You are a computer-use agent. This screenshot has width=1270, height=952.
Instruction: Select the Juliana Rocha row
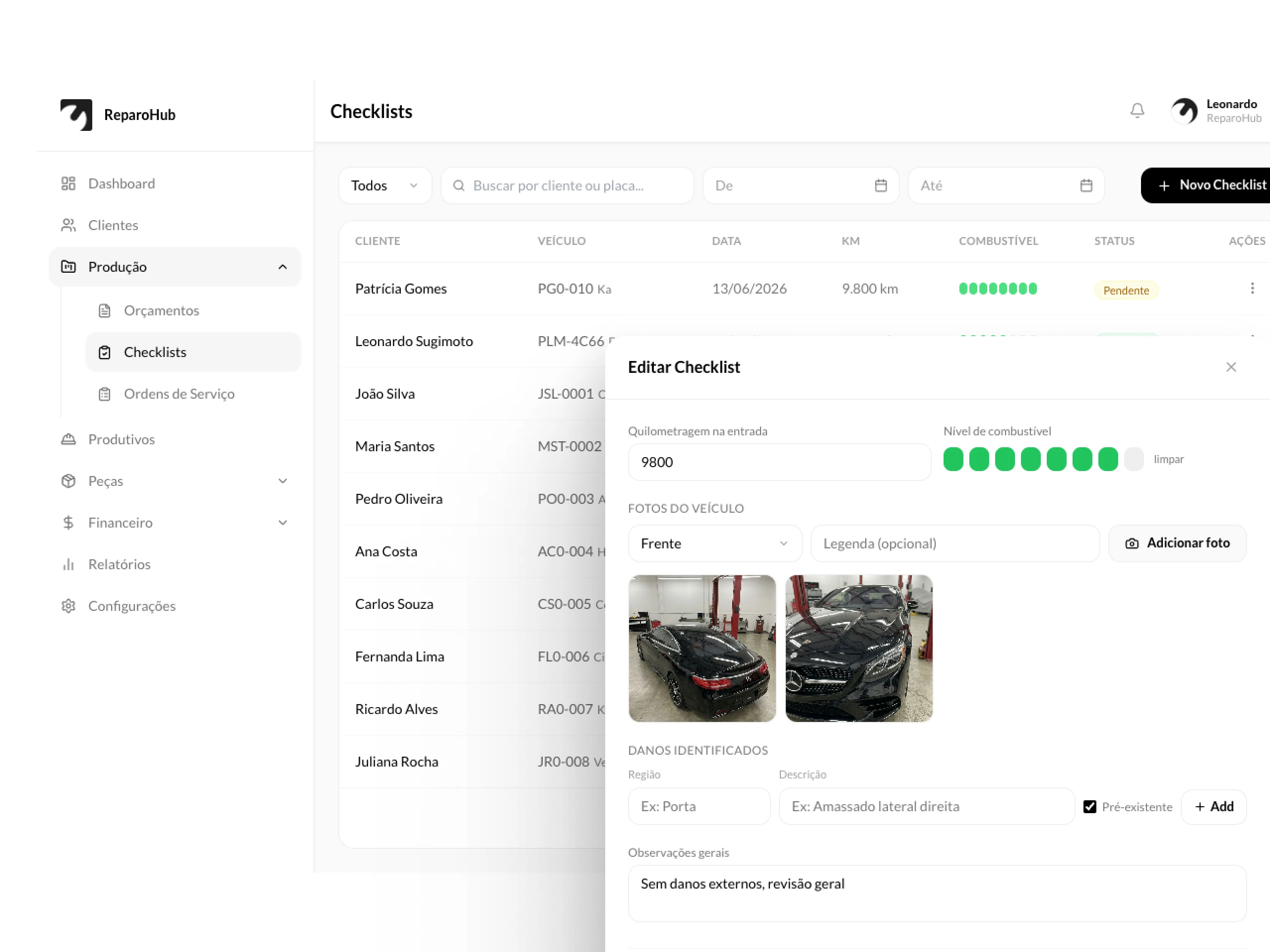[x=472, y=762]
